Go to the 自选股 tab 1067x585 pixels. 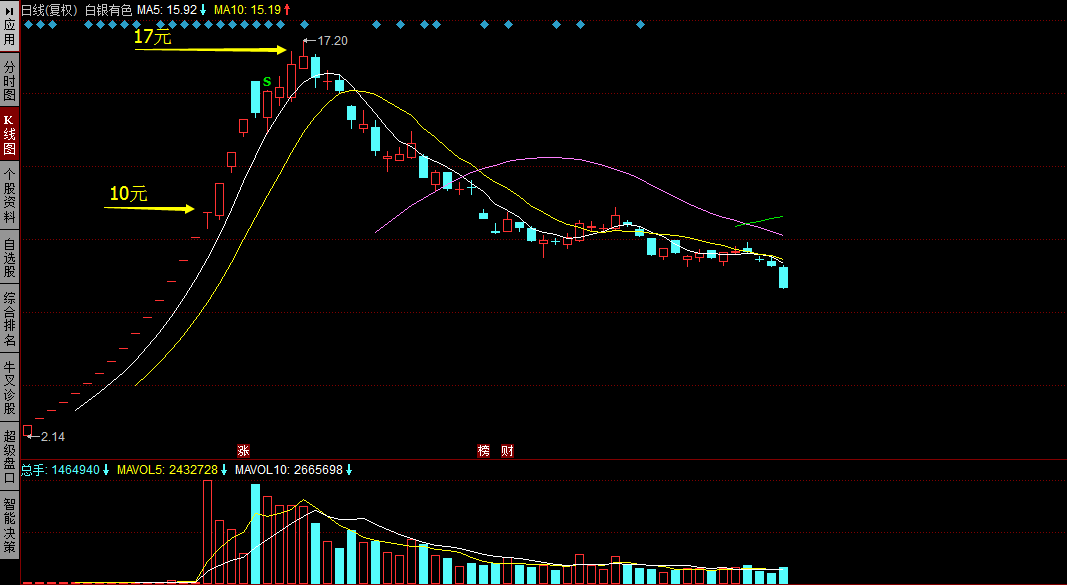[10, 257]
